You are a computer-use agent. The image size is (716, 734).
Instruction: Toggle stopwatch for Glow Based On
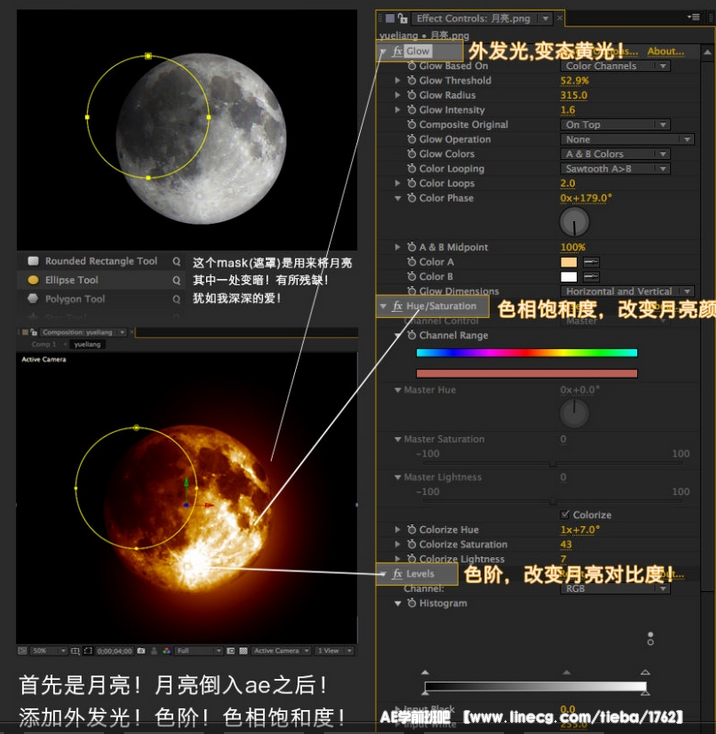tap(412, 66)
